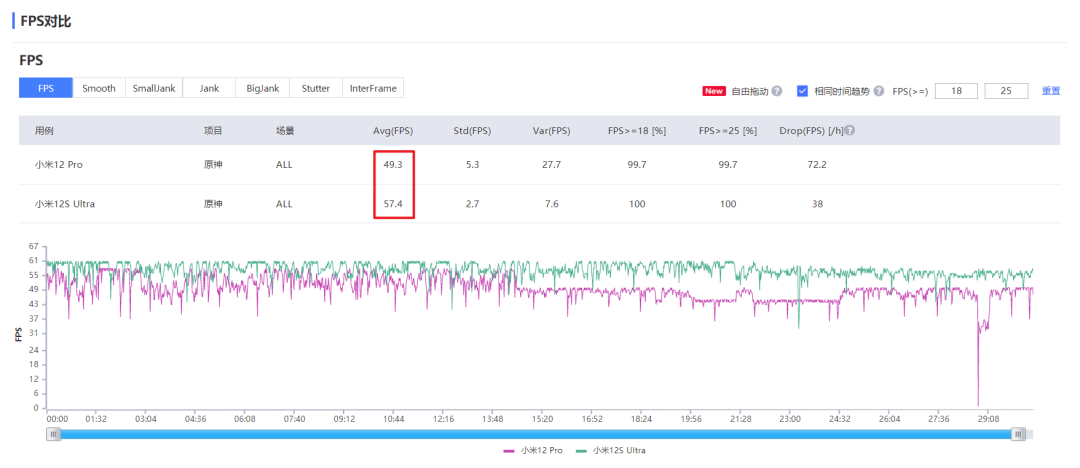The image size is (1080, 468).
Task: Click the right handle of time range slider
Action: click(x=1018, y=434)
